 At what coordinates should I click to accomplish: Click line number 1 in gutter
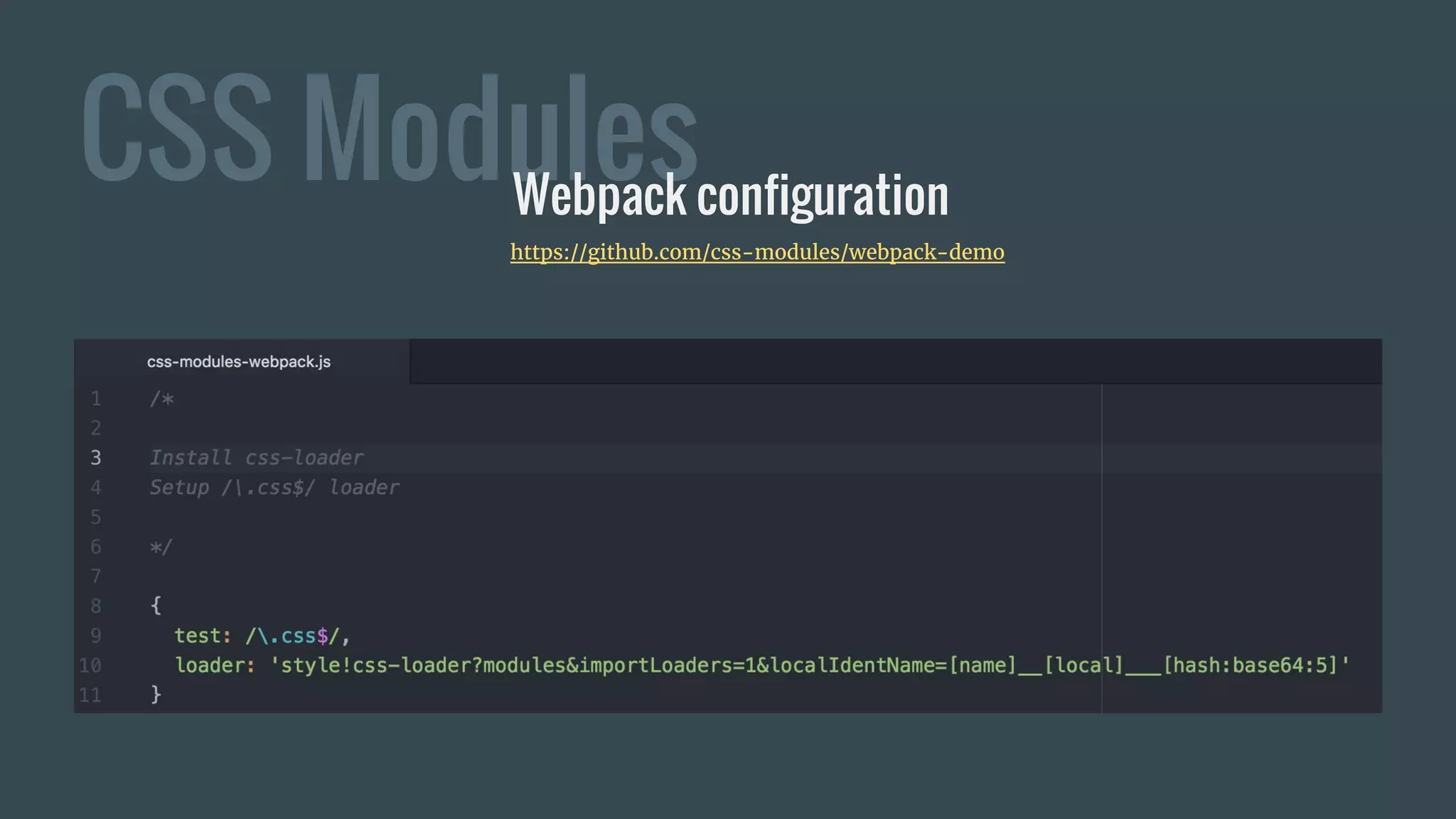click(96, 399)
